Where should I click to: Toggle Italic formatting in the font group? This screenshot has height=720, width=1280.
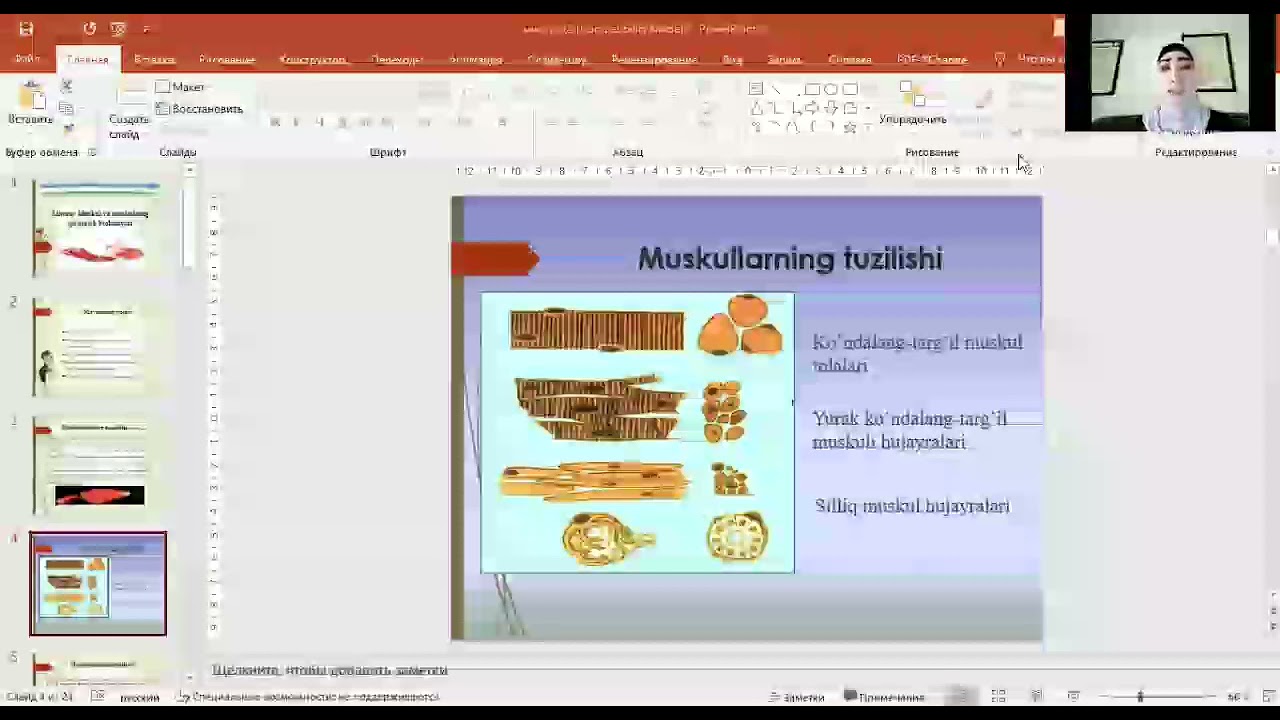pos(297,122)
